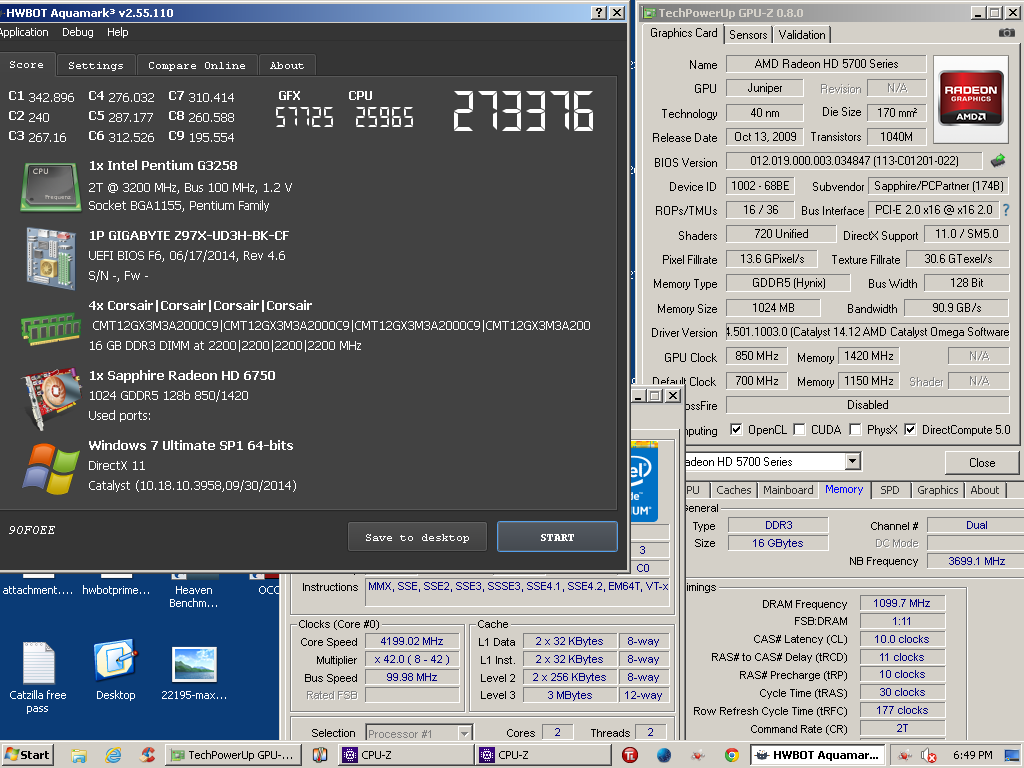Open the Help menu in Aquamark
1024x768 pixels.
coord(118,32)
